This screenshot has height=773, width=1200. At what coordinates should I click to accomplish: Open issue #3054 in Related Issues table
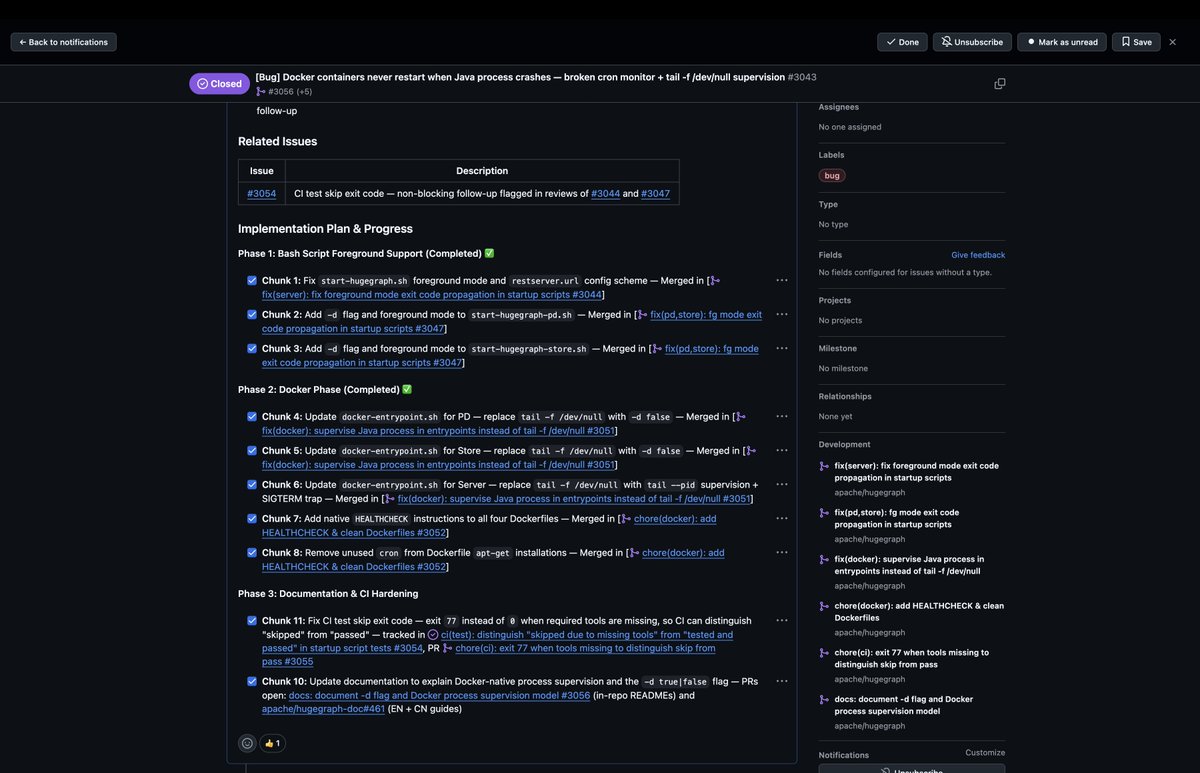tap(262, 193)
